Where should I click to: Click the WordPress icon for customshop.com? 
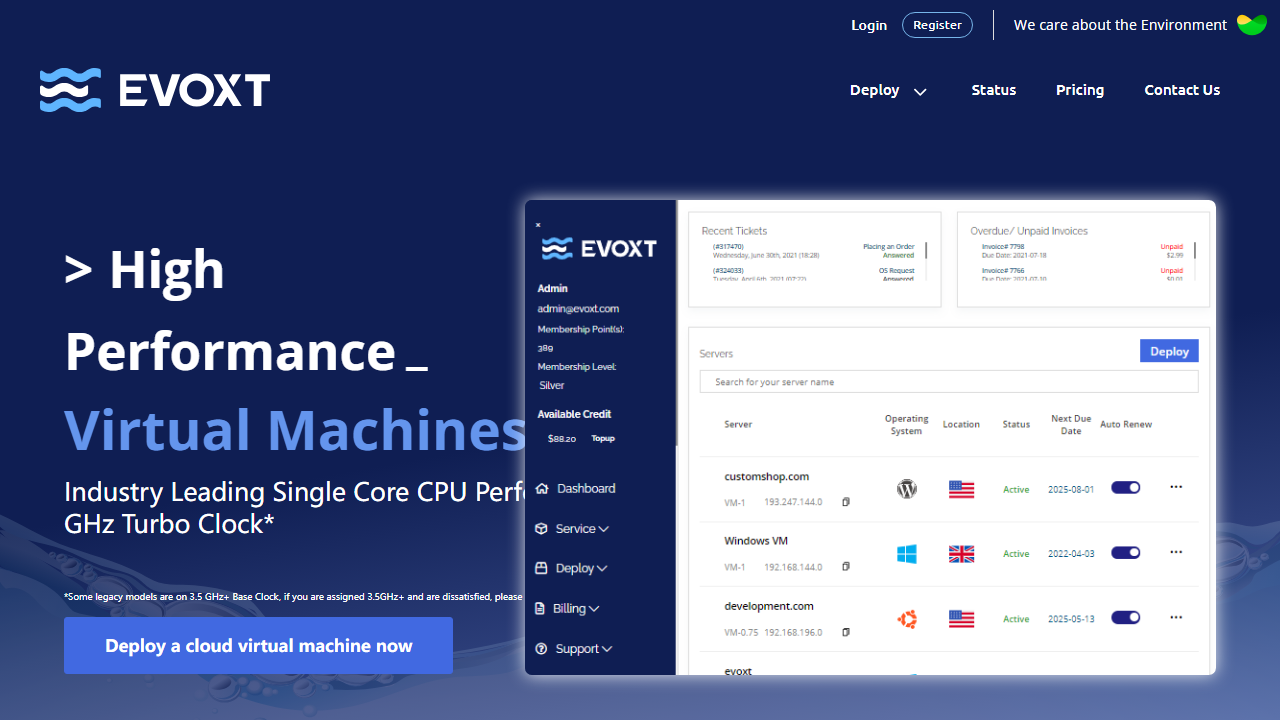(x=907, y=489)
